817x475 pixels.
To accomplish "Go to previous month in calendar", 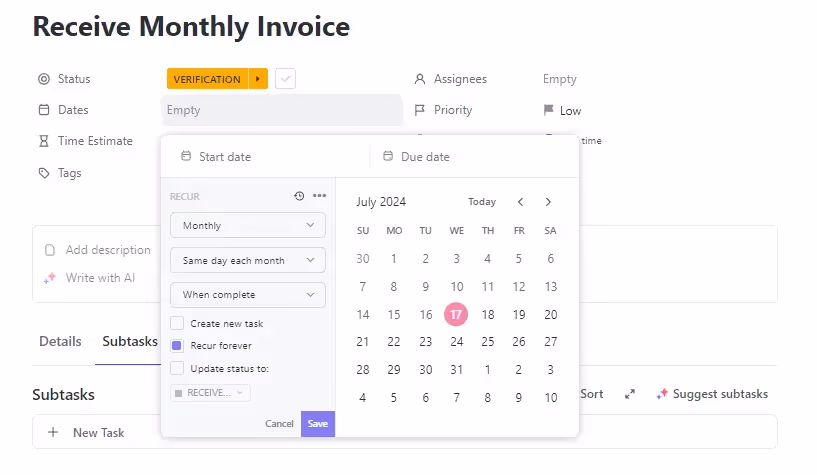I will coord(520,202).
